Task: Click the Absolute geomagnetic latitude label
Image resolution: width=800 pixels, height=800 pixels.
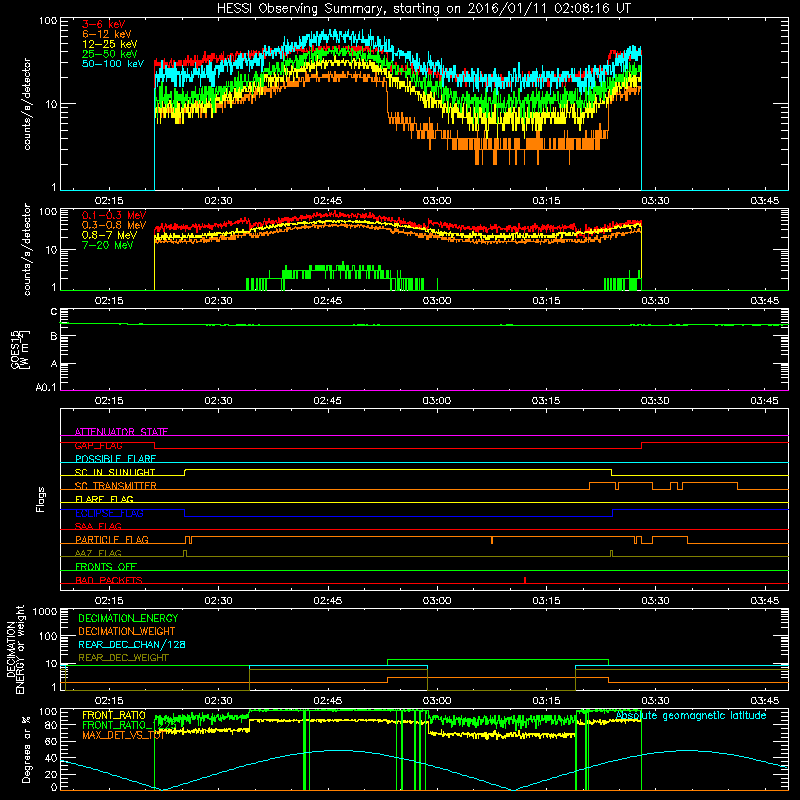Action: click(x=691, y=715)
